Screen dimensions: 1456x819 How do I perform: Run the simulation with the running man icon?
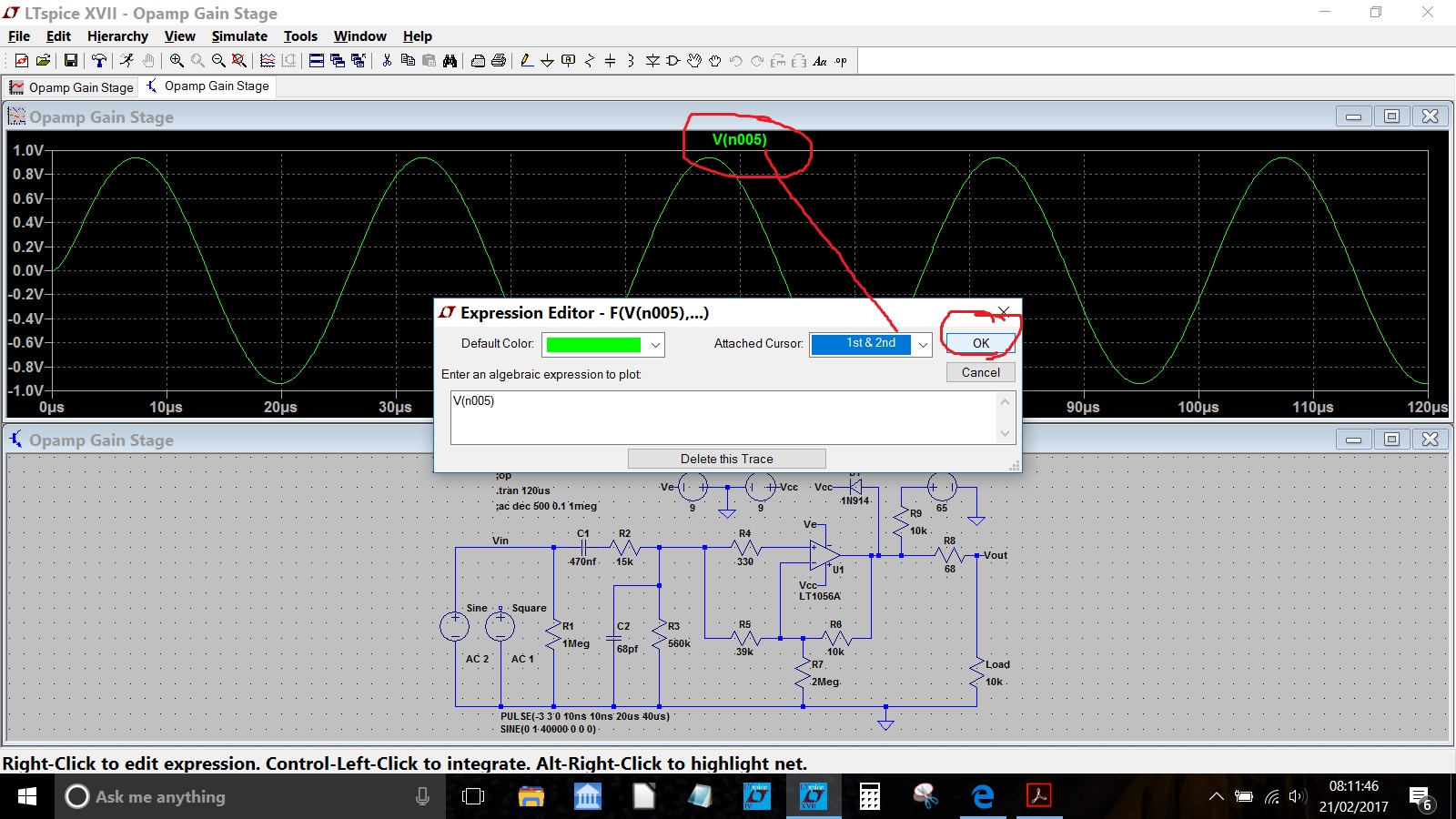pyautogui.click(x=126, y=61)
